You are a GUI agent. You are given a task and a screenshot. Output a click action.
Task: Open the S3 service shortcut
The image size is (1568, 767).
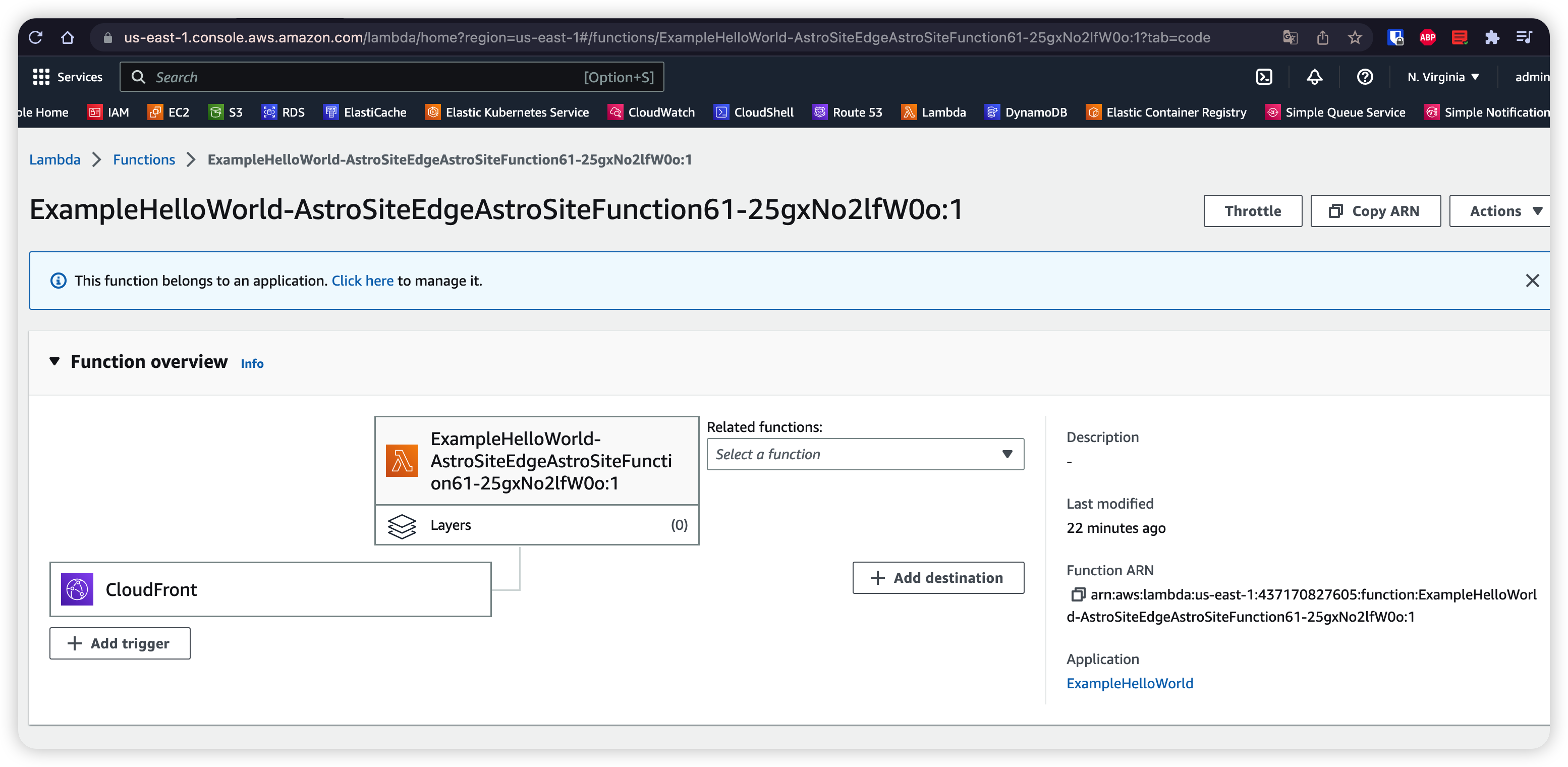coord(225,112)
